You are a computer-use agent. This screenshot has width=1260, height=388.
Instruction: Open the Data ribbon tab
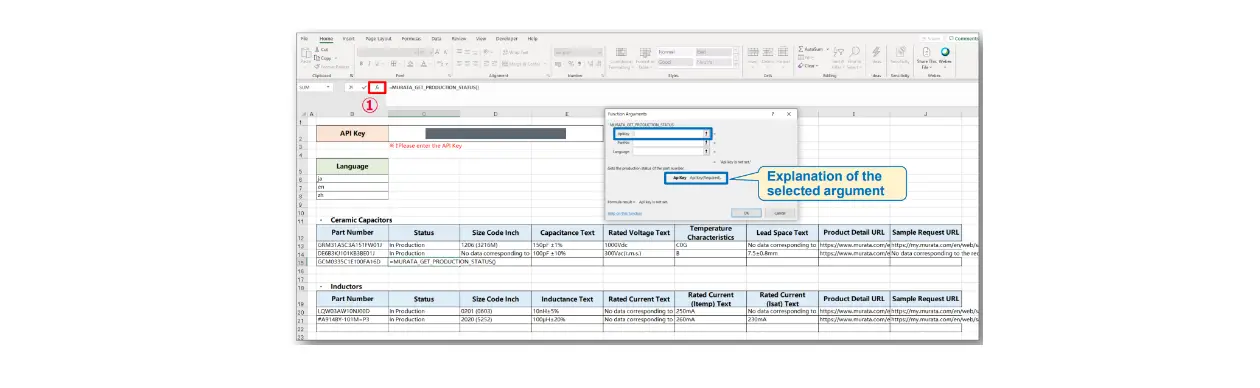point(437,38)
